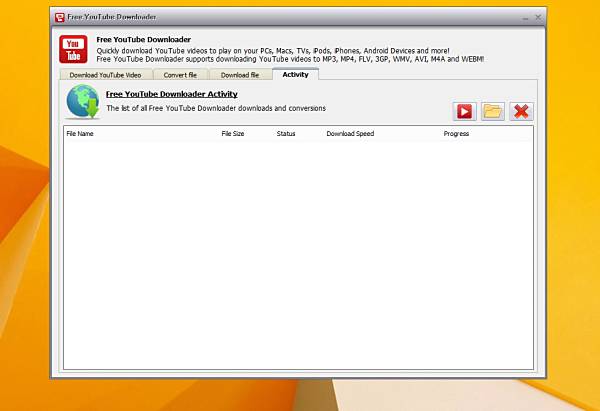Click the title bar application icon
This screenshot has width=600, height=411.
click(x=60, y=17)
